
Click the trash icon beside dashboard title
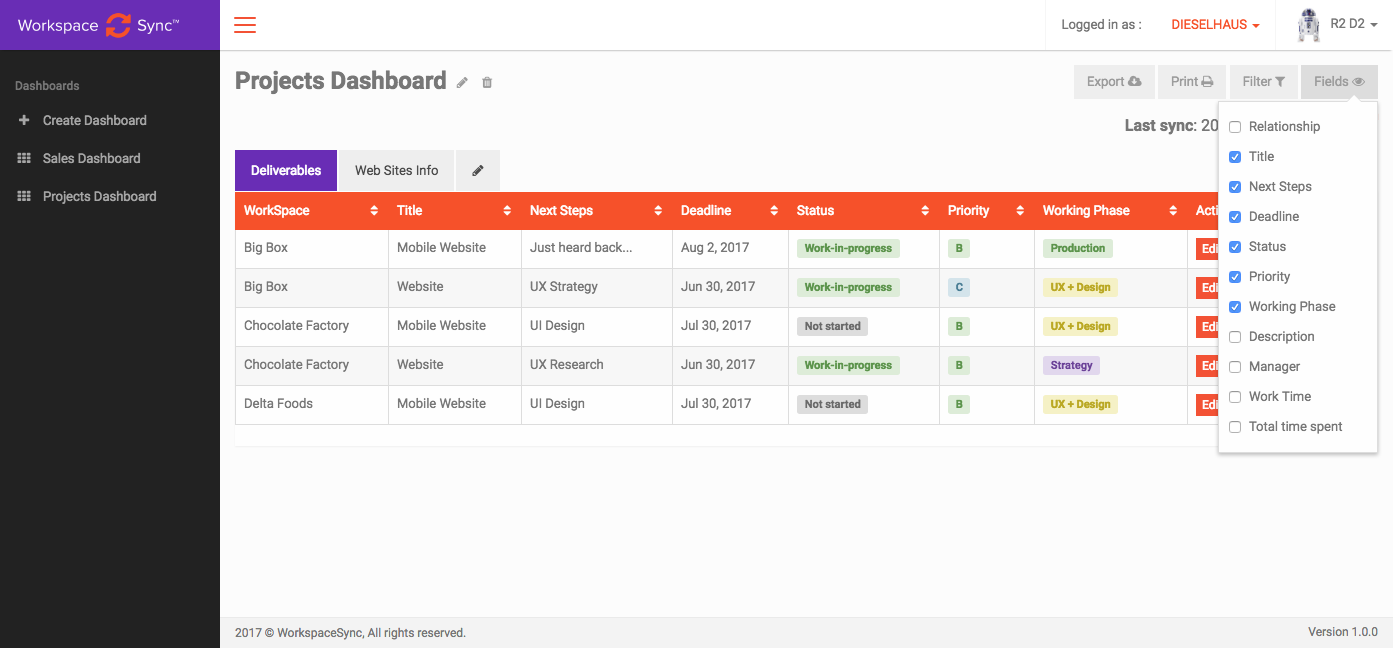point(487,83)
